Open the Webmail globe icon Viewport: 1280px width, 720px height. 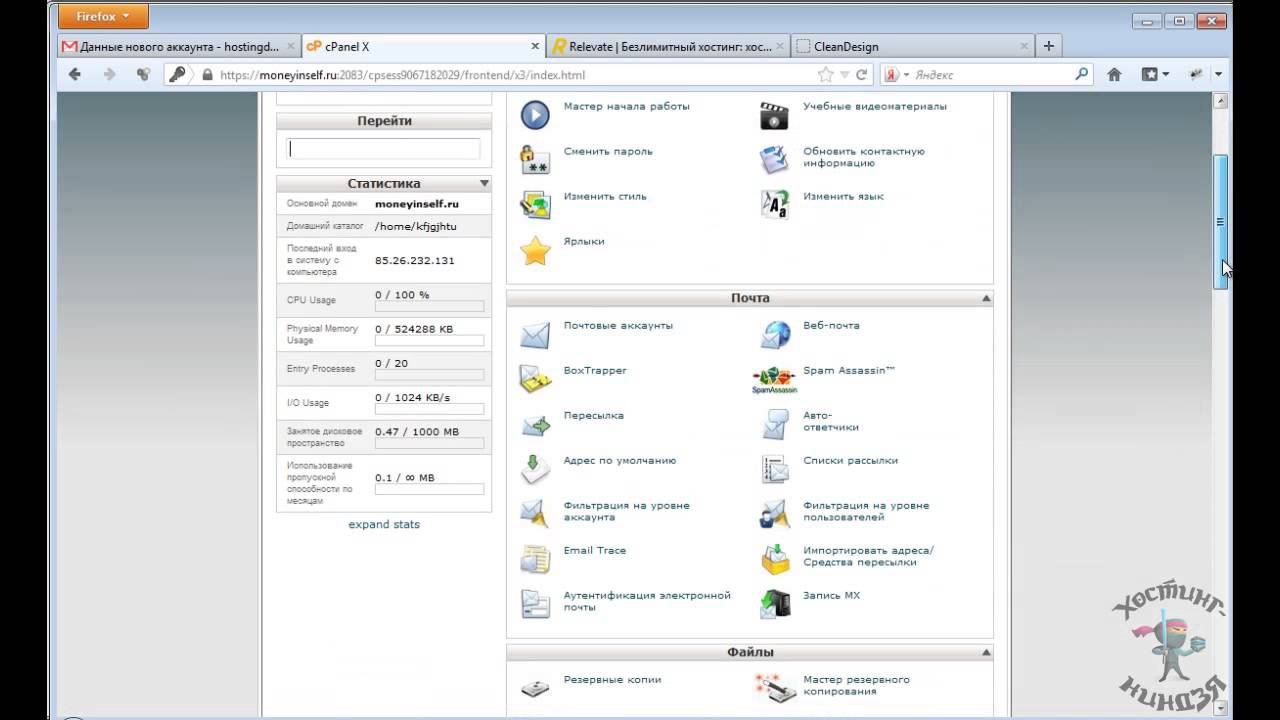pos(775,334)
